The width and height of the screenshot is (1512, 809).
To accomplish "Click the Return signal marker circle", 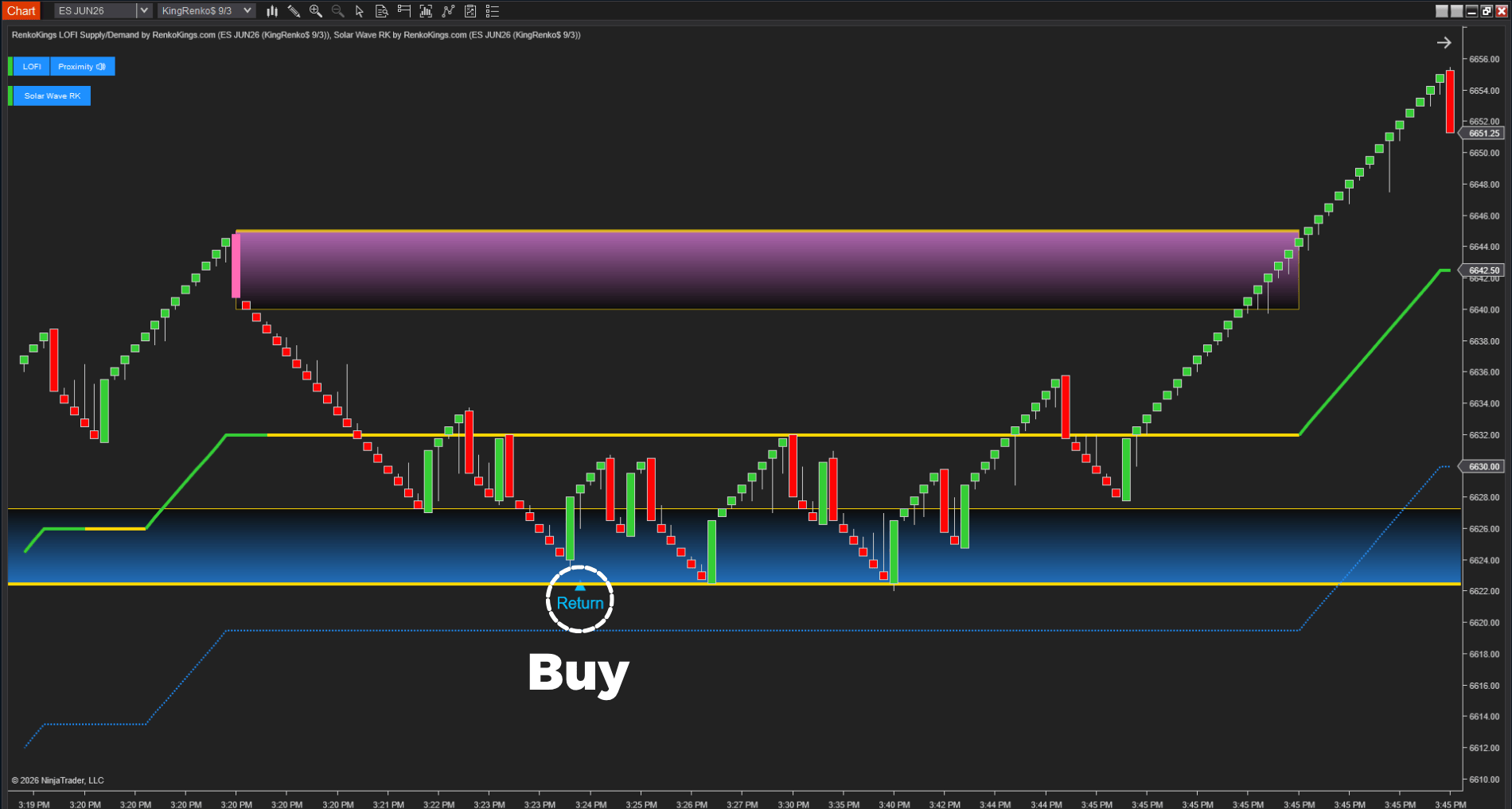I will click(579, 600).
